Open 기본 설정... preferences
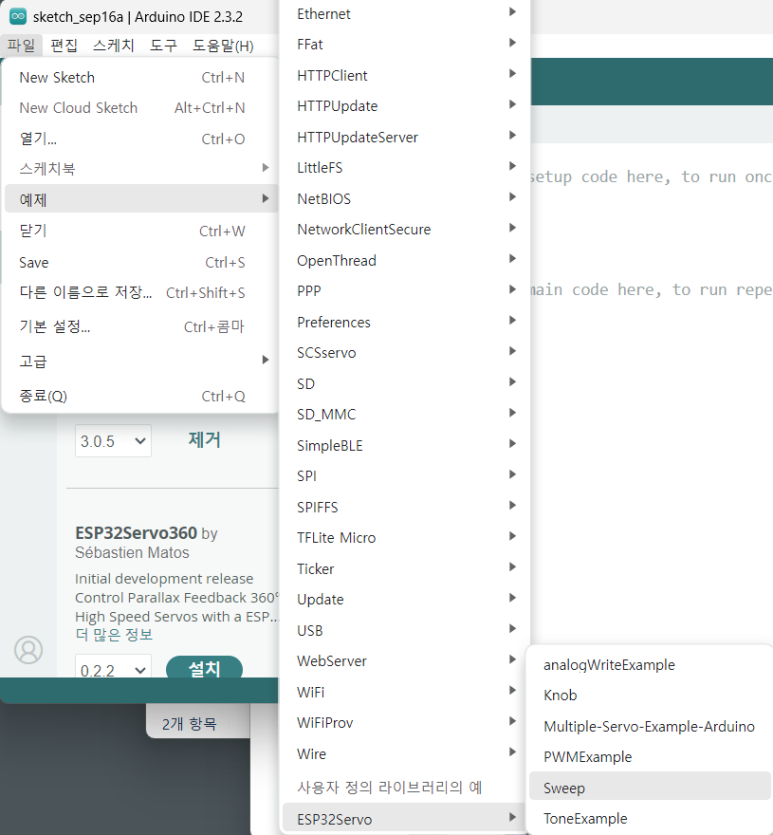The image size is (773, 835). 141,326
